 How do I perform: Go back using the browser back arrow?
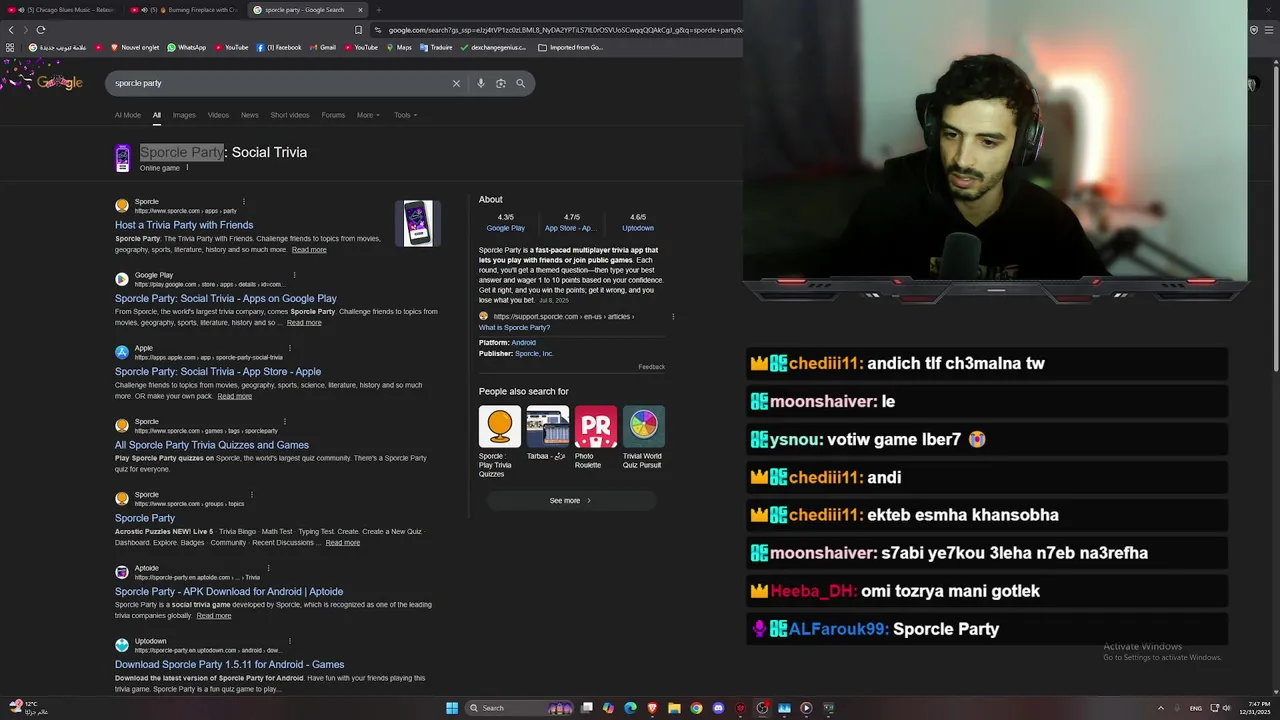(x=11, y=30)
